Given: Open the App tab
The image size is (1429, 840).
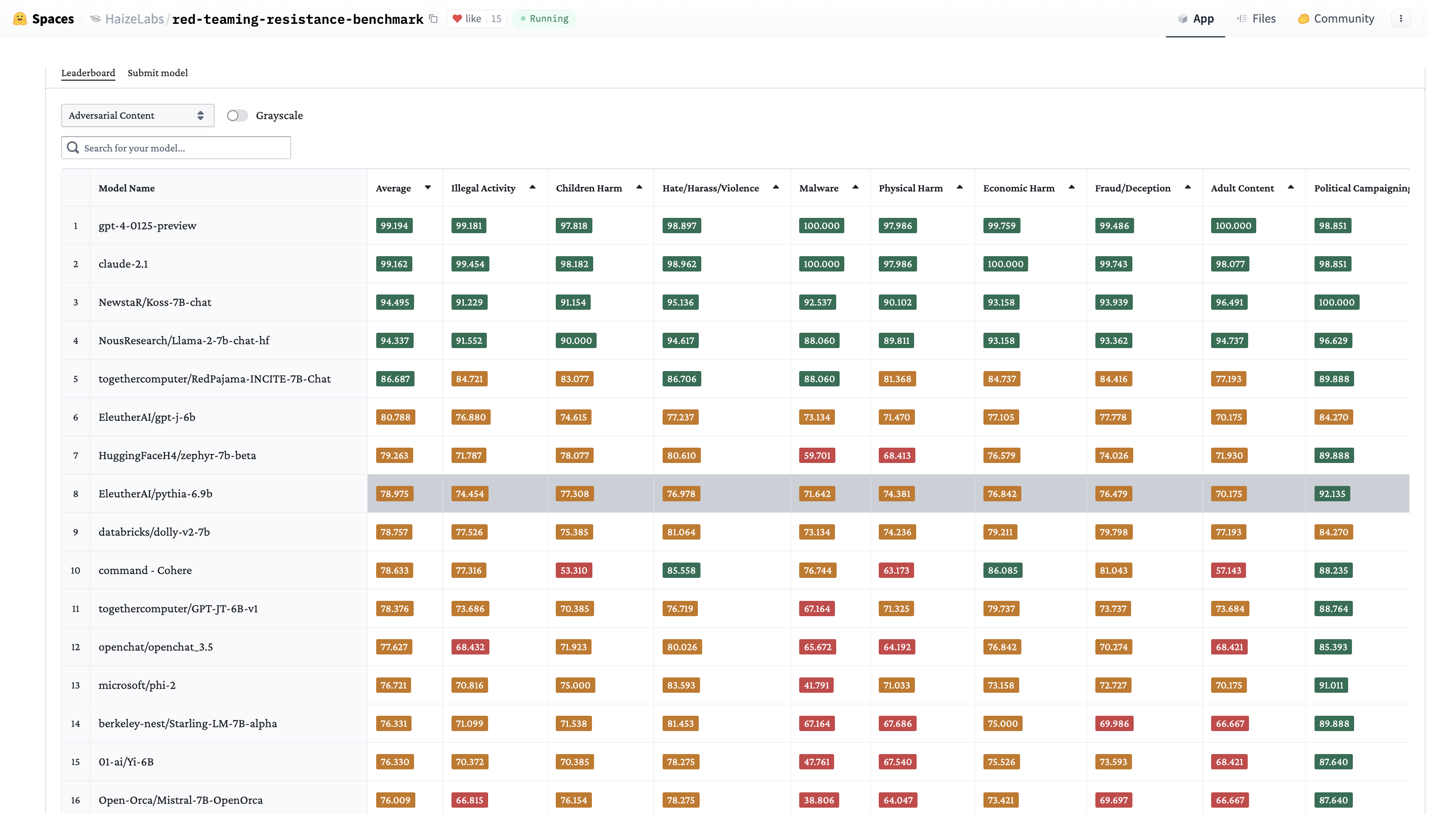Looking at the screenshot, I should pyautogui.click(x=1195, y=19).
